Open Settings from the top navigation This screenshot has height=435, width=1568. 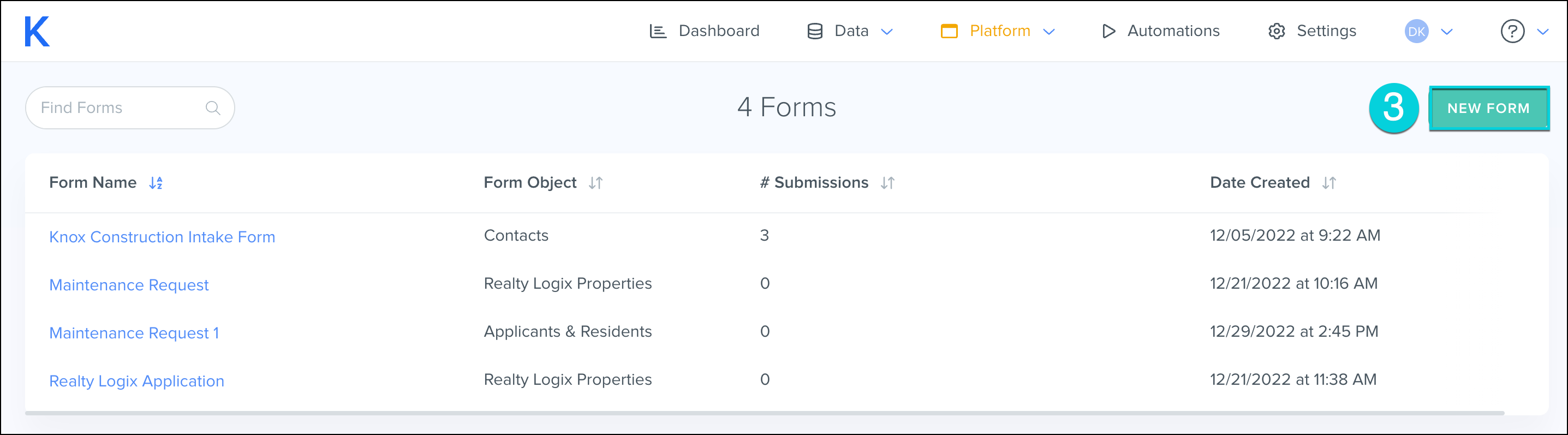coord(1313,31)
